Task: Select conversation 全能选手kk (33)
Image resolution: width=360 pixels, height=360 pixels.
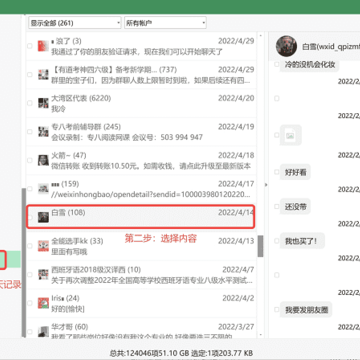Action: tap(141, 246)
